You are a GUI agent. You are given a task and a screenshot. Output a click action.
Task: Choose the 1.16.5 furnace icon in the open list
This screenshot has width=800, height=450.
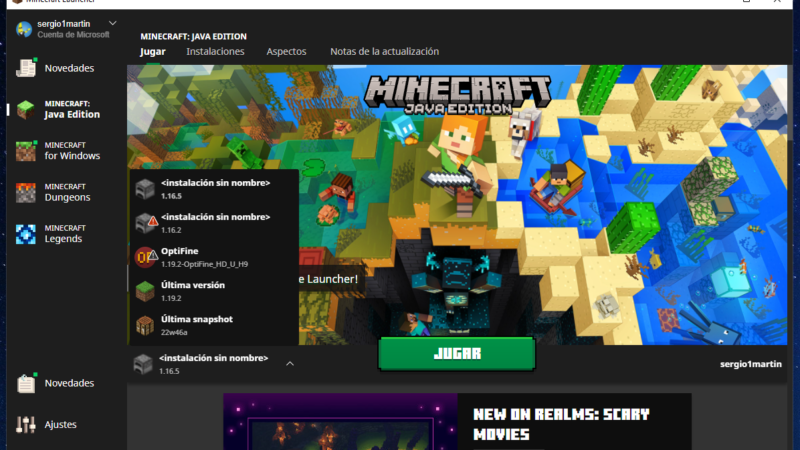145,189
